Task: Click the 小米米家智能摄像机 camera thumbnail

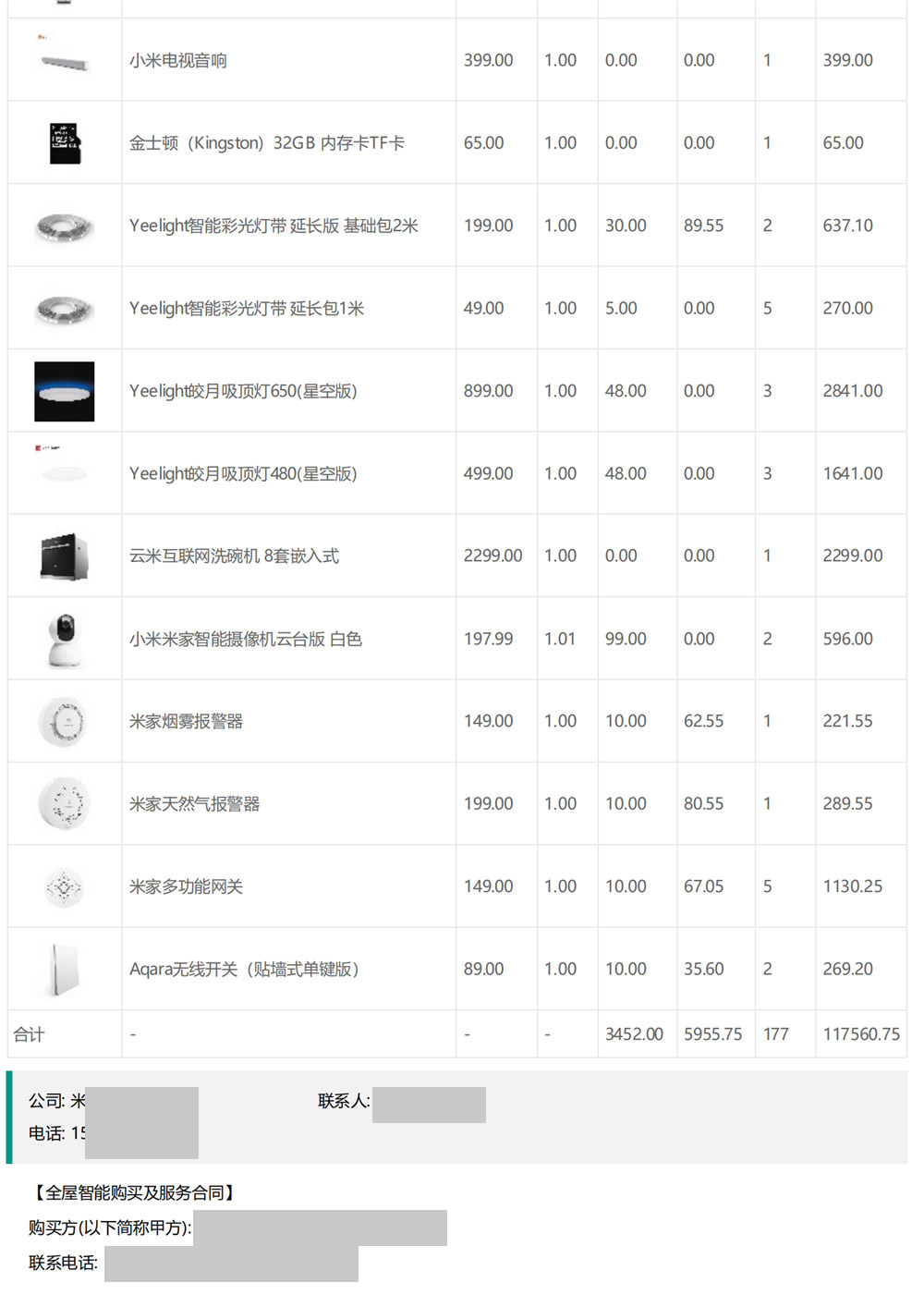Action: tap(65, 640)
